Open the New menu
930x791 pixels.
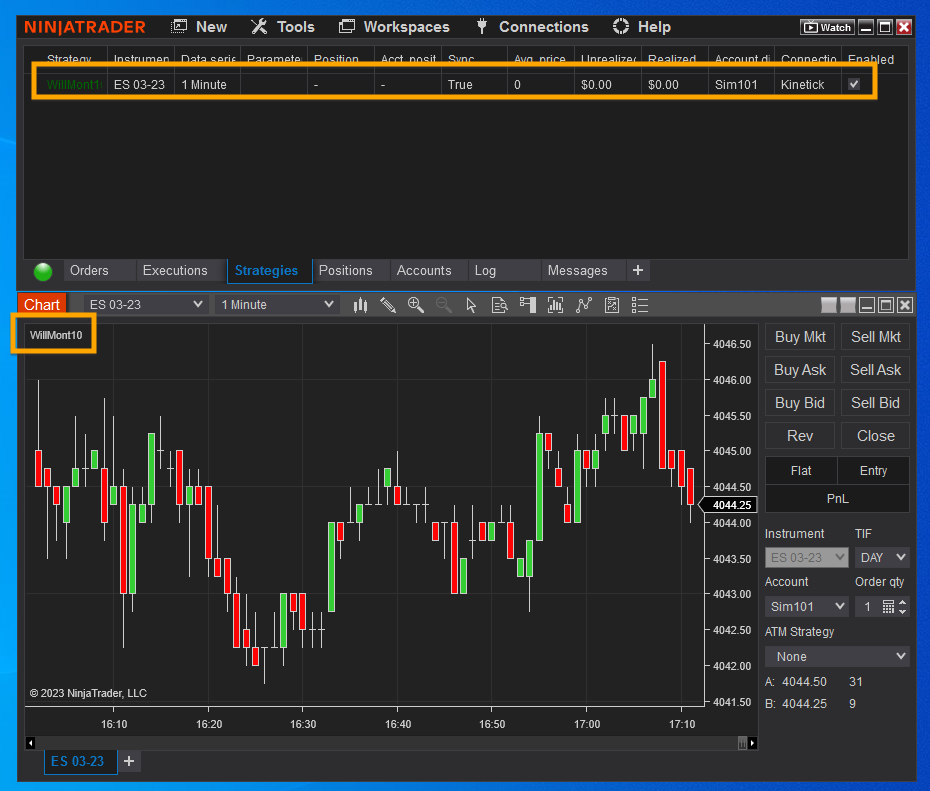[x=199, y=27]
